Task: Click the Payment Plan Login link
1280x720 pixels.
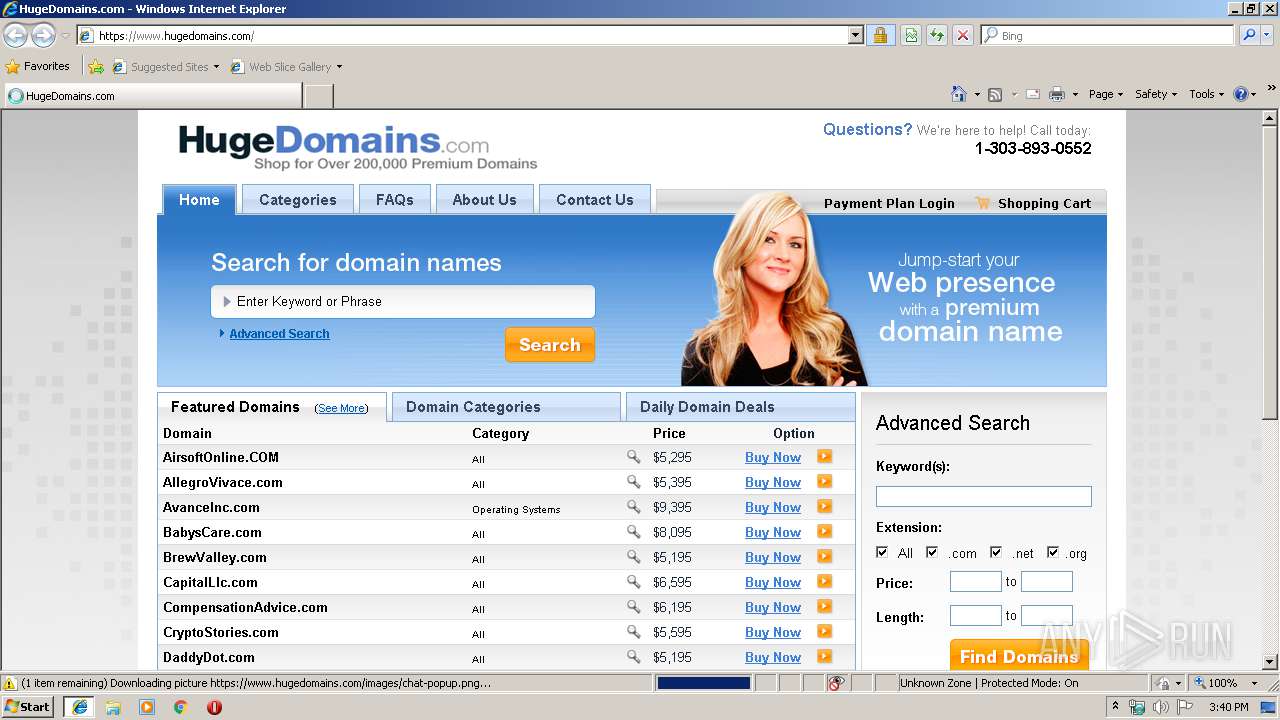Action: [x=889, y=203]
